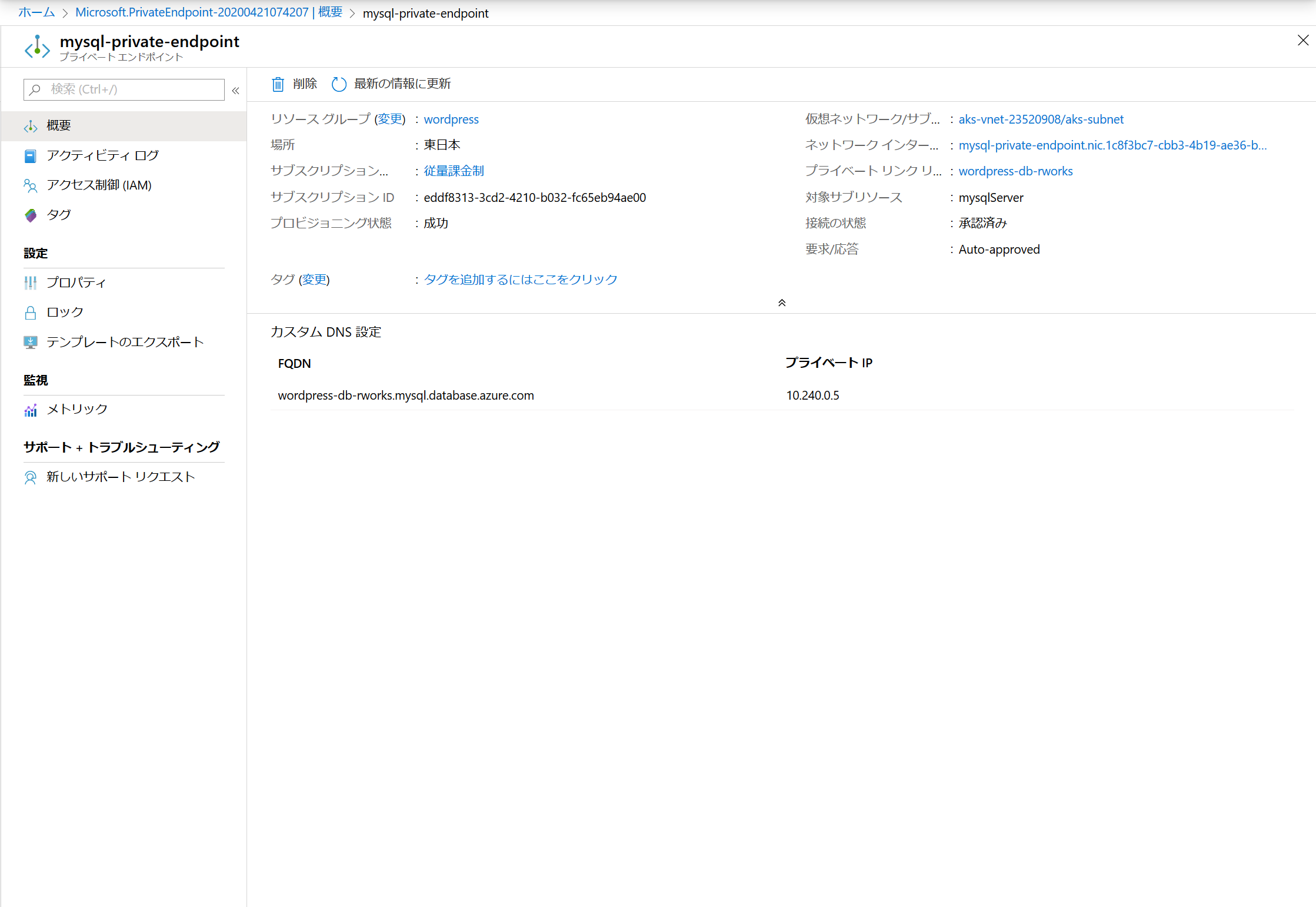Click the magnifier icon in the search box
The image size is (1316, 907).
point(35,89)
